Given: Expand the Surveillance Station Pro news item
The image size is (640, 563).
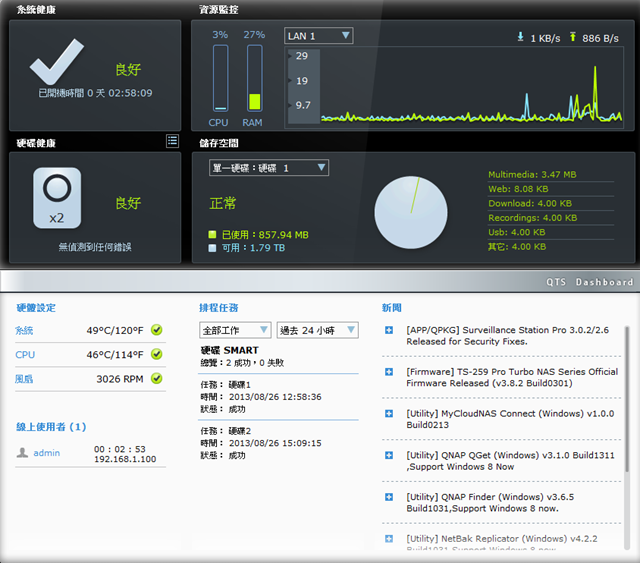Looking at the screenshot, I should point(389,330).
